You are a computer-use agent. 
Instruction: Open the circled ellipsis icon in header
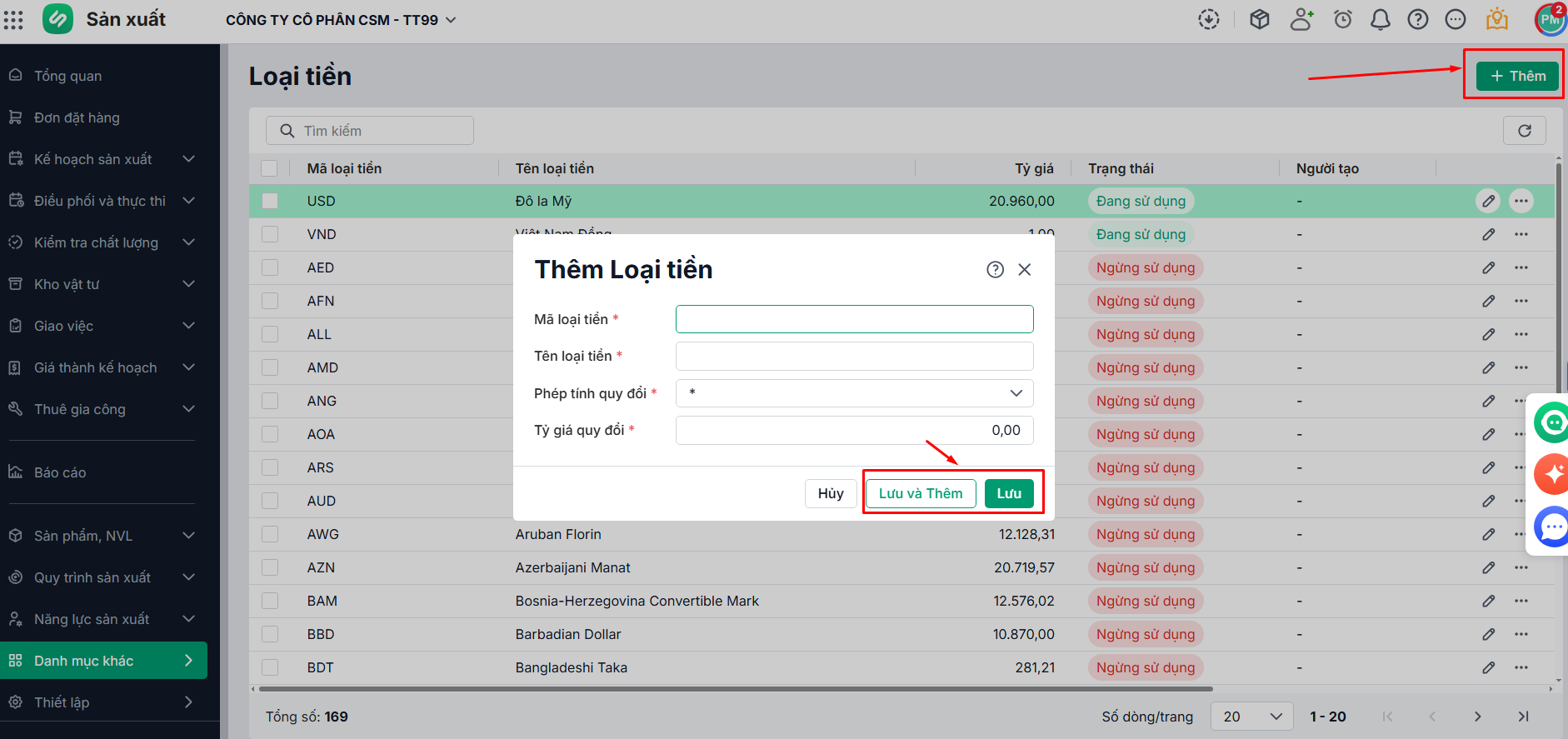pyautogui.click(x=1456, y=19)
